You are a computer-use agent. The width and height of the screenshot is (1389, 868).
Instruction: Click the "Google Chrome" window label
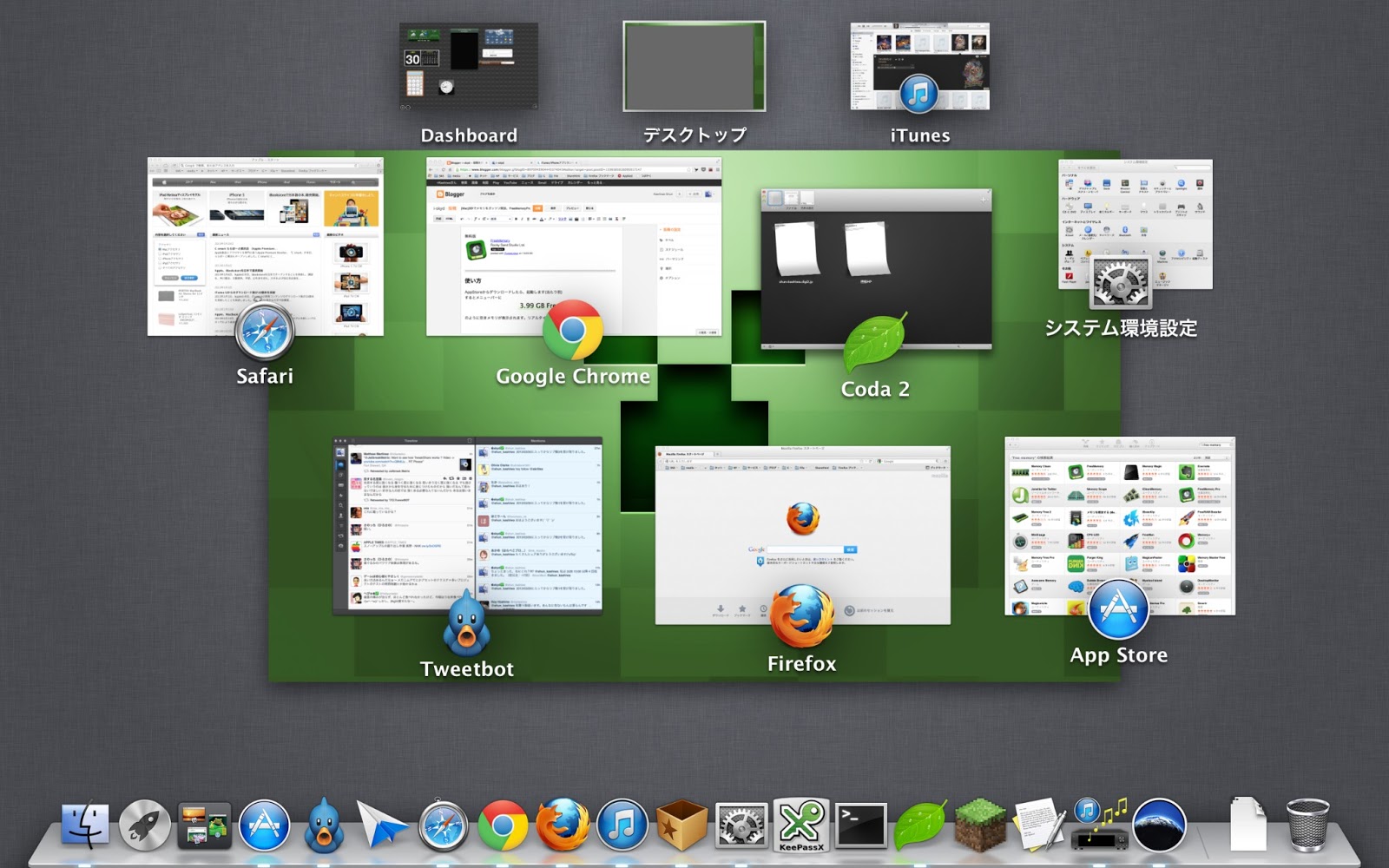tap(573, 377)
